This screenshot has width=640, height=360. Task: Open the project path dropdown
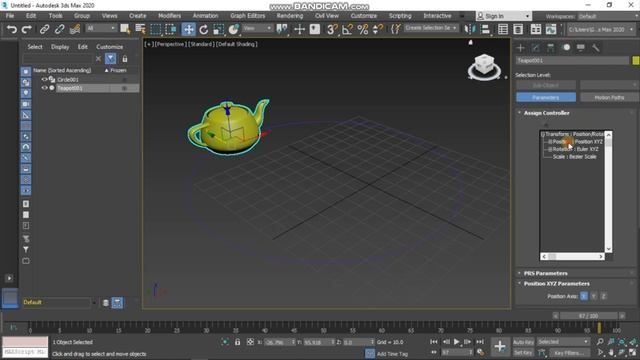pos(600,29)
